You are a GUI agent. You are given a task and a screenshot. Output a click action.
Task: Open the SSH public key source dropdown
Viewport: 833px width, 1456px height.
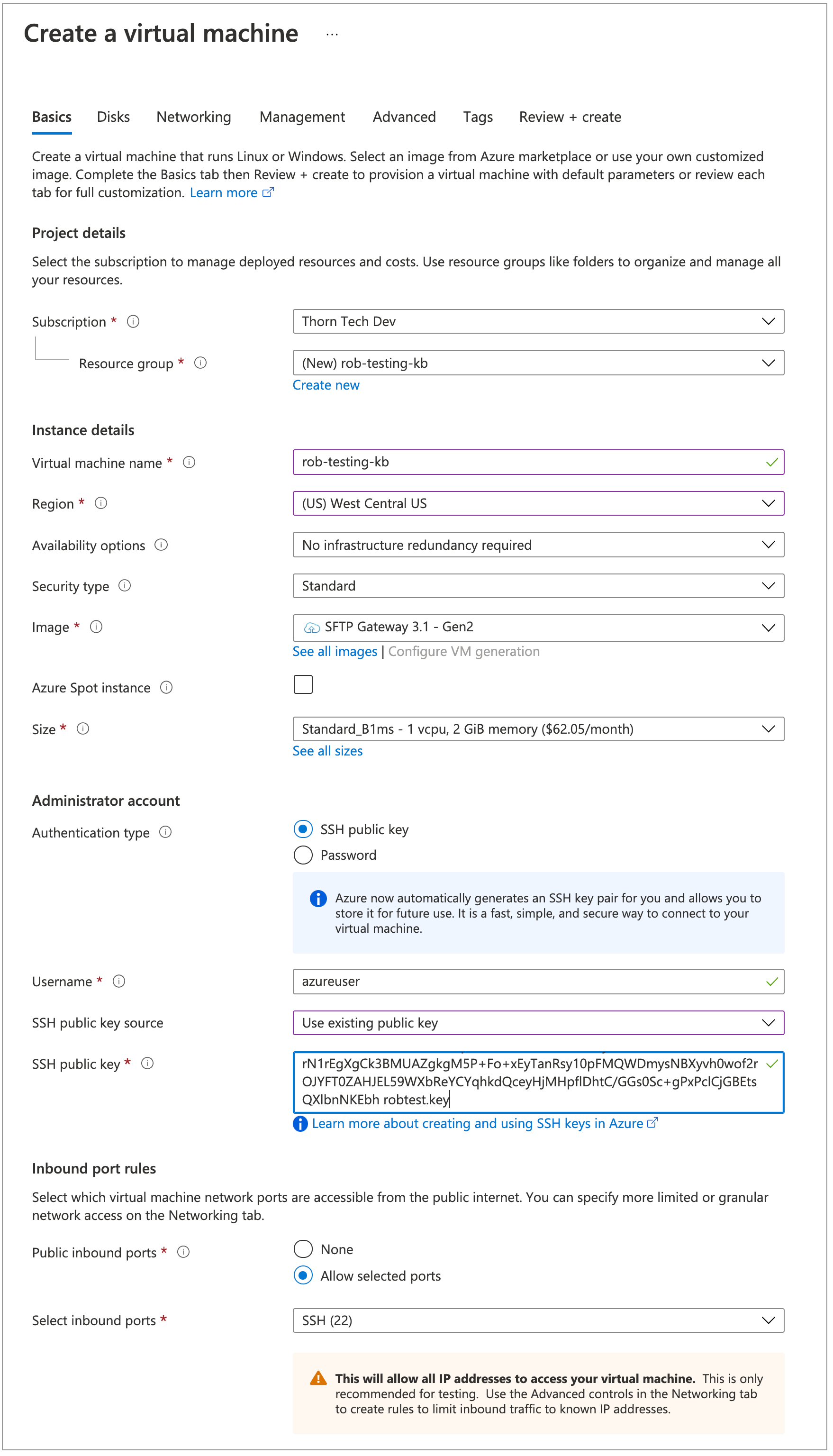[x=538, y=1023]
